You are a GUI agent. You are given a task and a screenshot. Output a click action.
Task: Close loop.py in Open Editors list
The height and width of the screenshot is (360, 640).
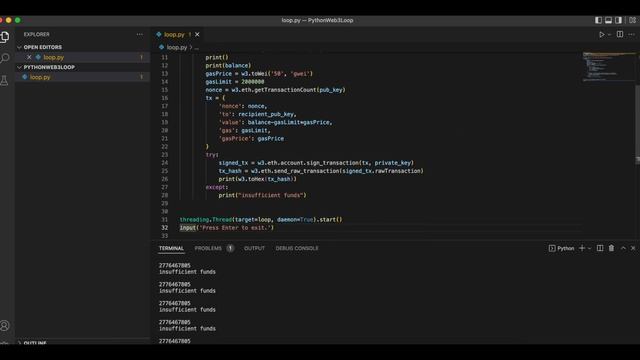[x=29, y=57]
